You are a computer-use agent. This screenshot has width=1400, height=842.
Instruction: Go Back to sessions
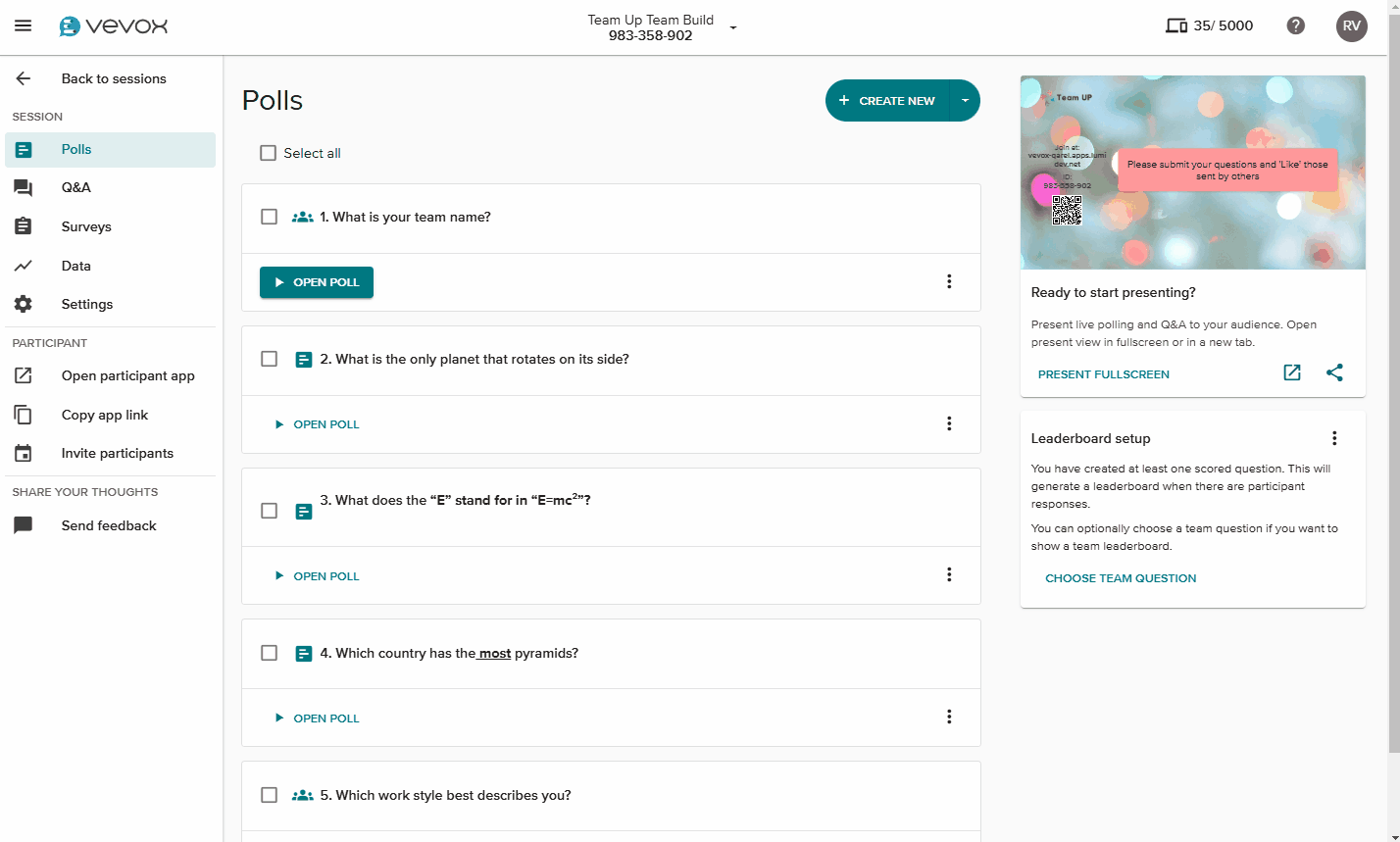111,78
